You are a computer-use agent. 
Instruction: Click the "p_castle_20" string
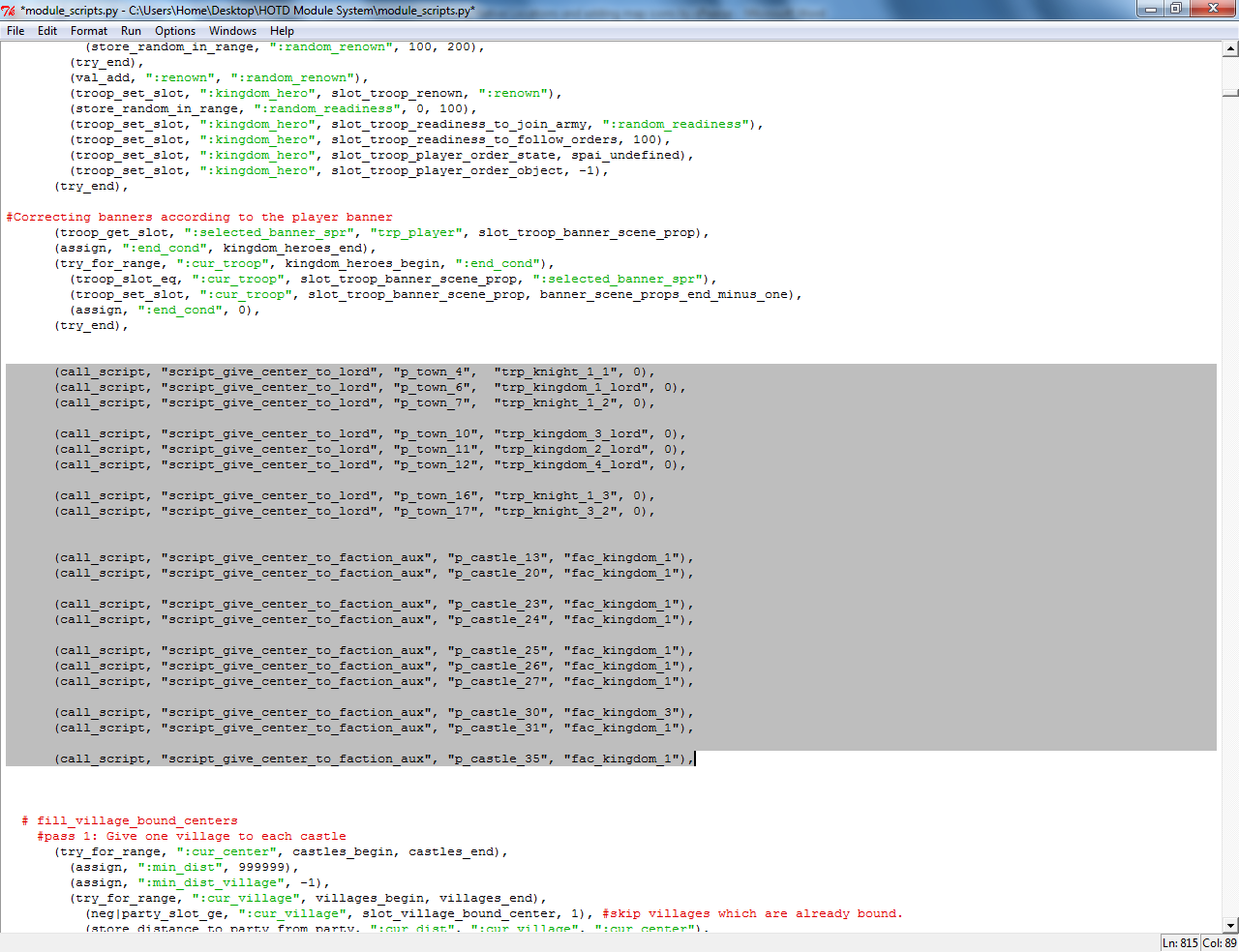coord(498,573)
